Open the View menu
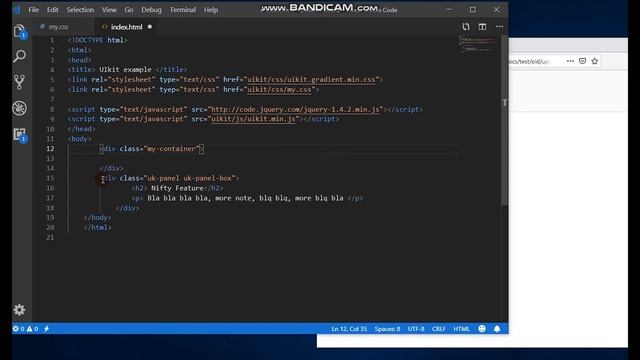Screen dimensions: 640x360 [x=109, y=10]
